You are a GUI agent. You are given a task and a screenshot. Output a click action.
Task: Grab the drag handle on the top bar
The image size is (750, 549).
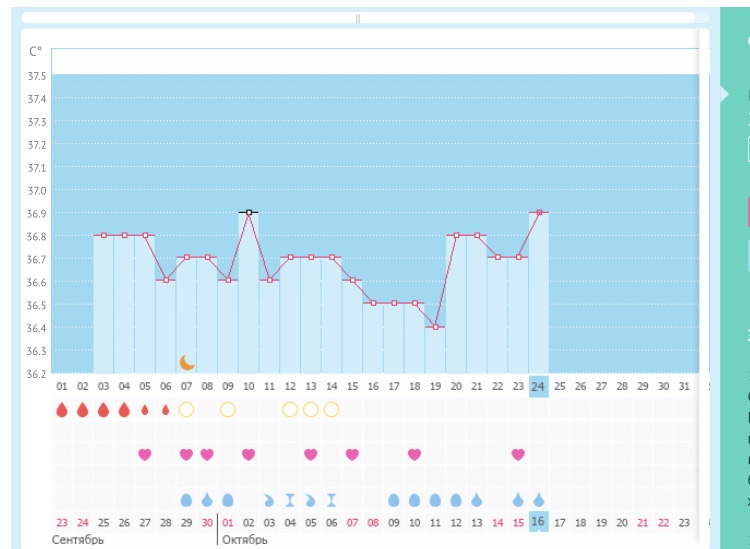358,18
